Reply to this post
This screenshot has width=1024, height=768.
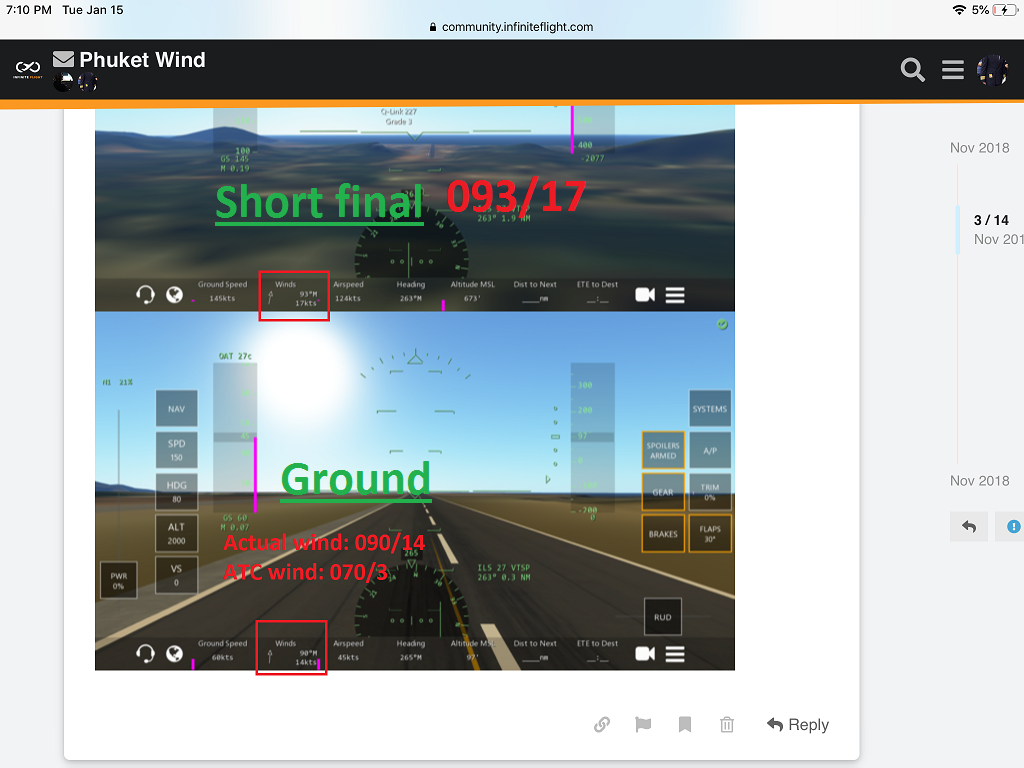(798, 724)
